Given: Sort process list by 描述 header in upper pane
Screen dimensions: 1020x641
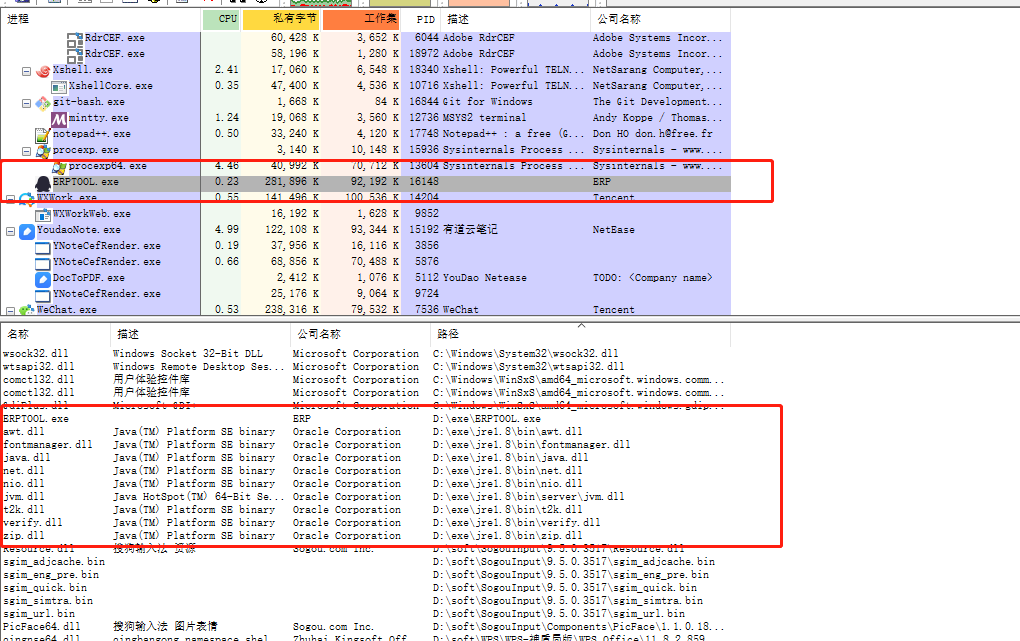Looking at the screenshot, I should coord(515,20).
